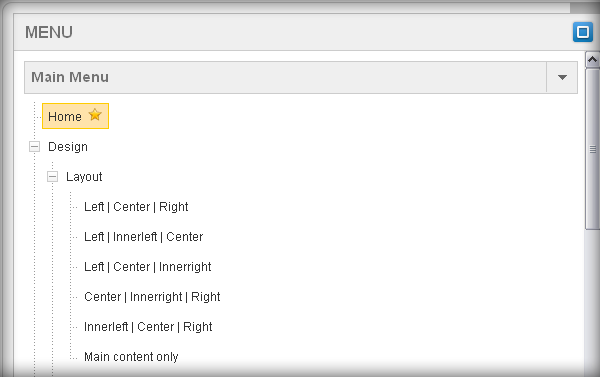Select the Home menu item
600x377 pixels.
[x=75, y=116]
